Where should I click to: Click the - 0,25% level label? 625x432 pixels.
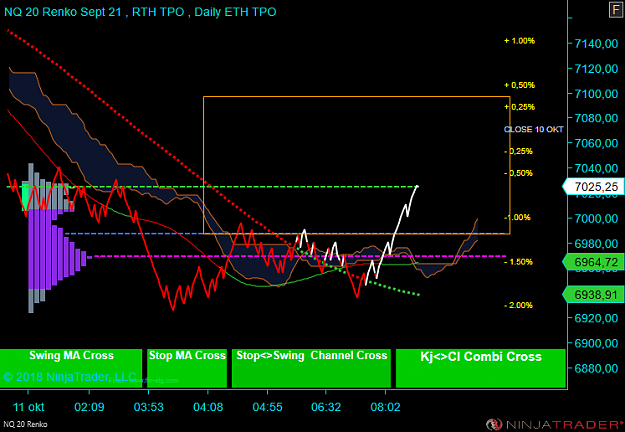coord(518,151)
